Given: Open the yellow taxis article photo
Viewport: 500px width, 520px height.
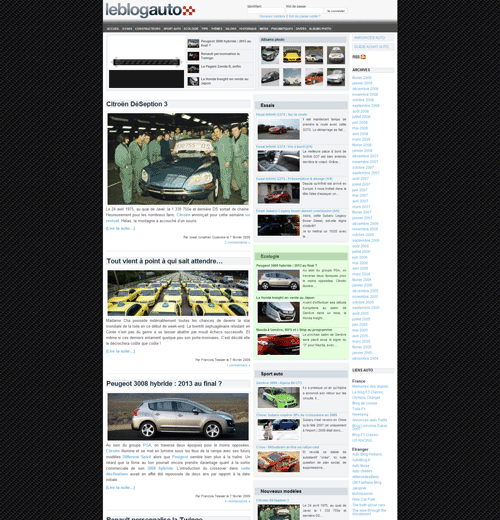Looking at the screenshot, I should tap(178, 293).
